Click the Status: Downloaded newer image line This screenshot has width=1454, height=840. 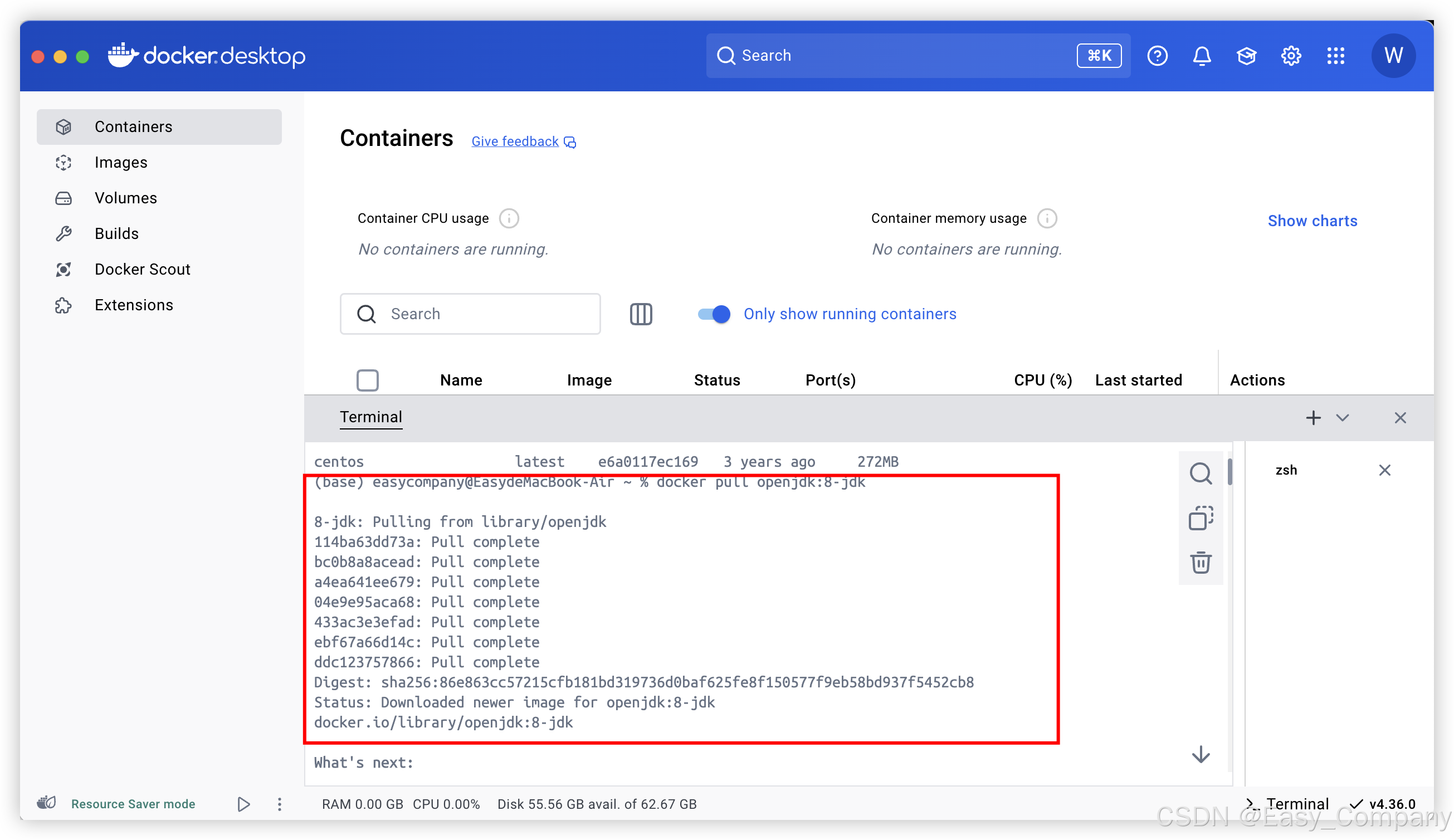(x=514, y=703)
